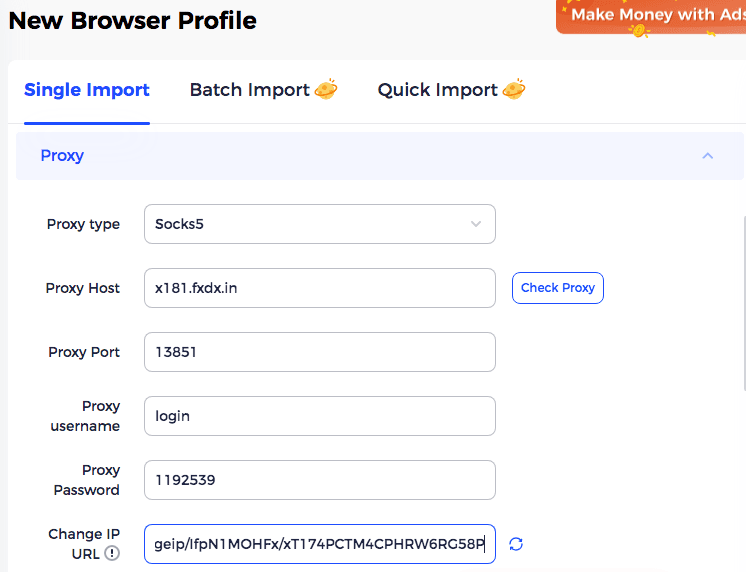The height and width of the screenshot is (572, 746).
Task: Open the Make Money with Ads banner
Action: (x=655, y=15)
